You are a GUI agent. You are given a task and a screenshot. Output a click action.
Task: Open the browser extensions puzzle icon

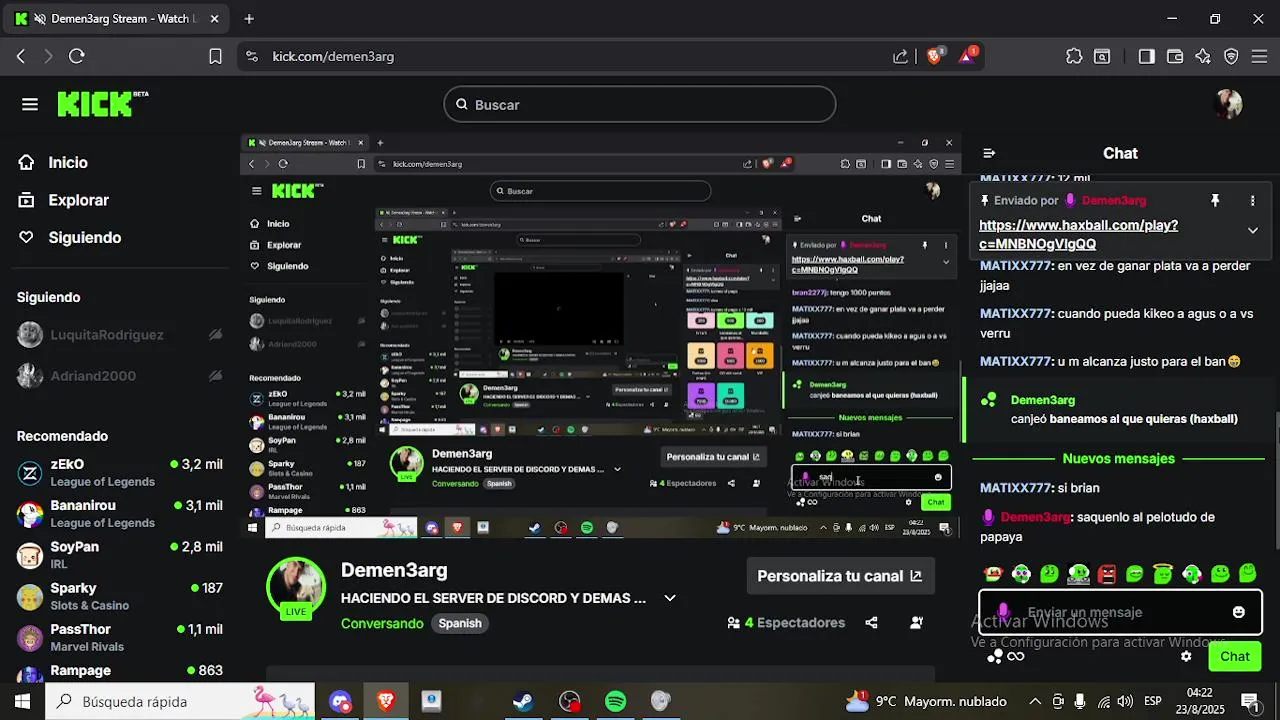[x=1074, y=56]
